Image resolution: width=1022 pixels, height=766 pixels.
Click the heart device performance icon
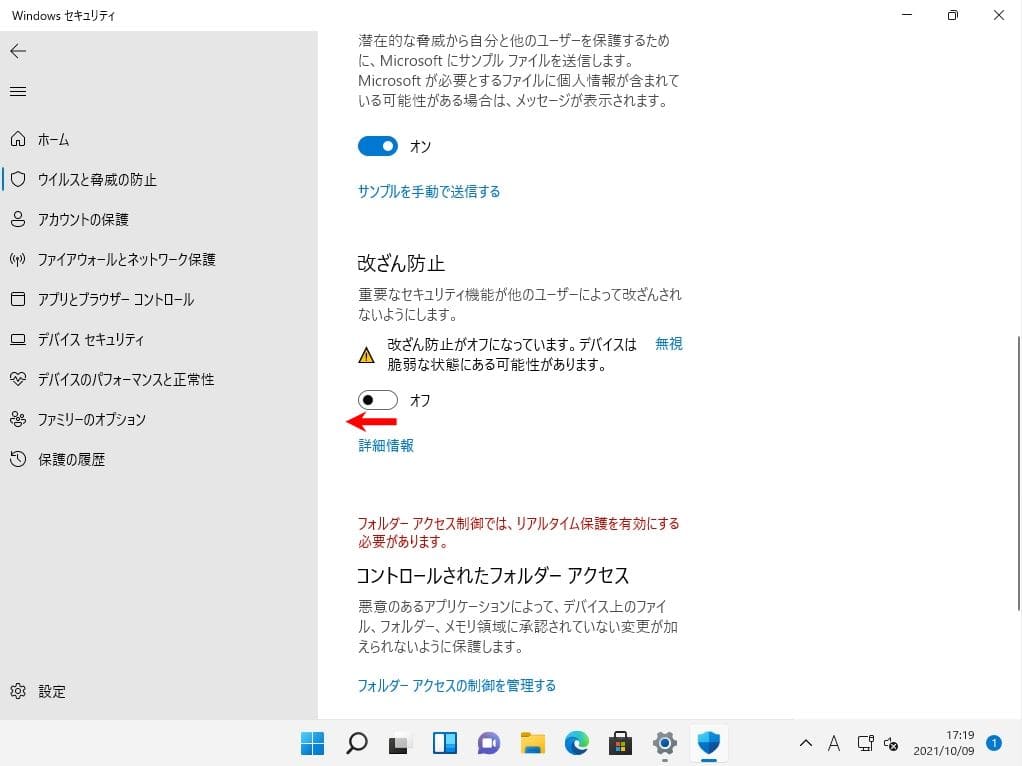18,379
